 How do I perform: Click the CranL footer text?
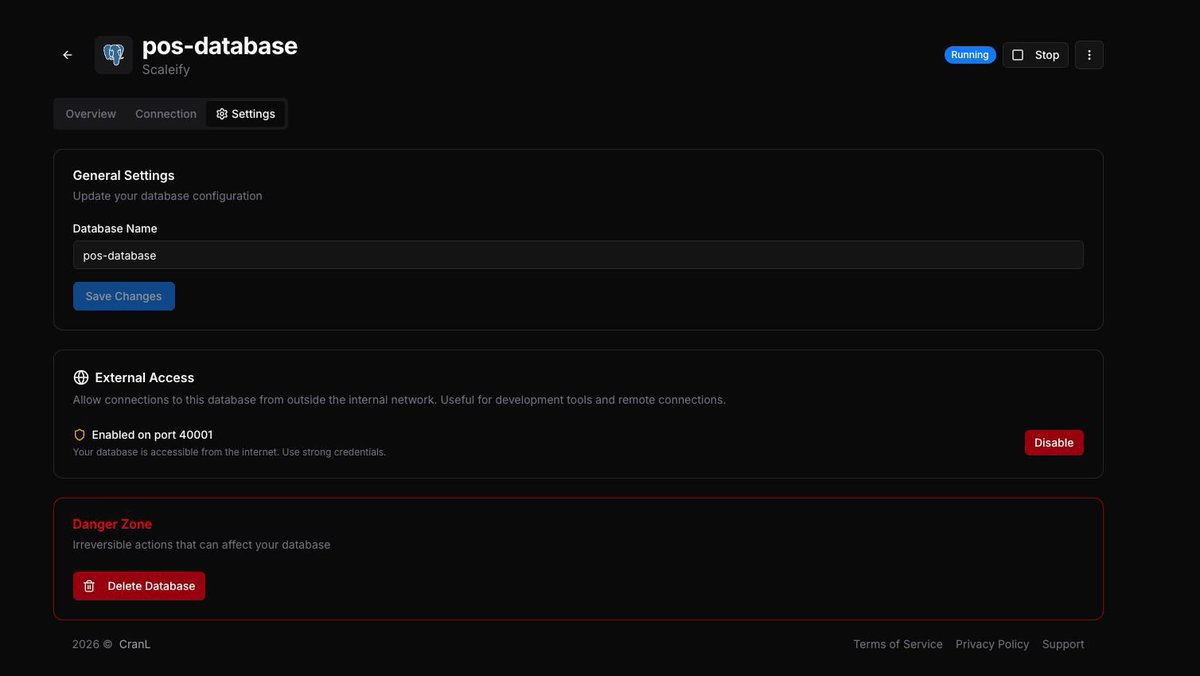pyautogui.click(x=135, y=645)
